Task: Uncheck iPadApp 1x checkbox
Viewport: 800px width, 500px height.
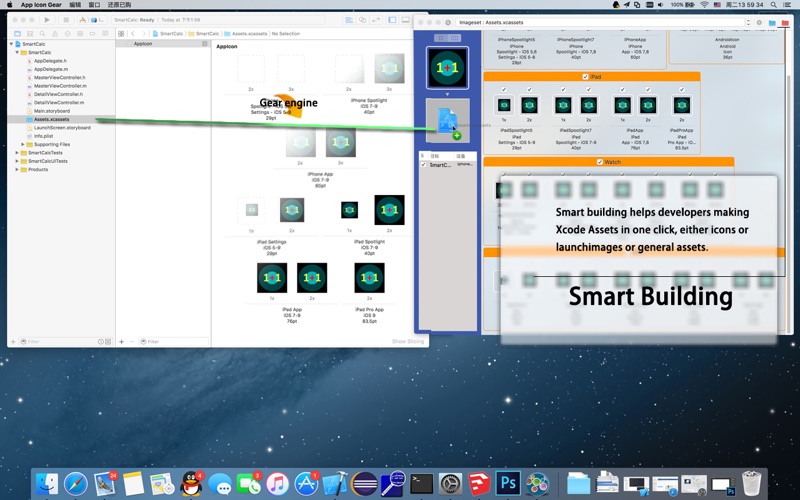Action: click(622, 90)
